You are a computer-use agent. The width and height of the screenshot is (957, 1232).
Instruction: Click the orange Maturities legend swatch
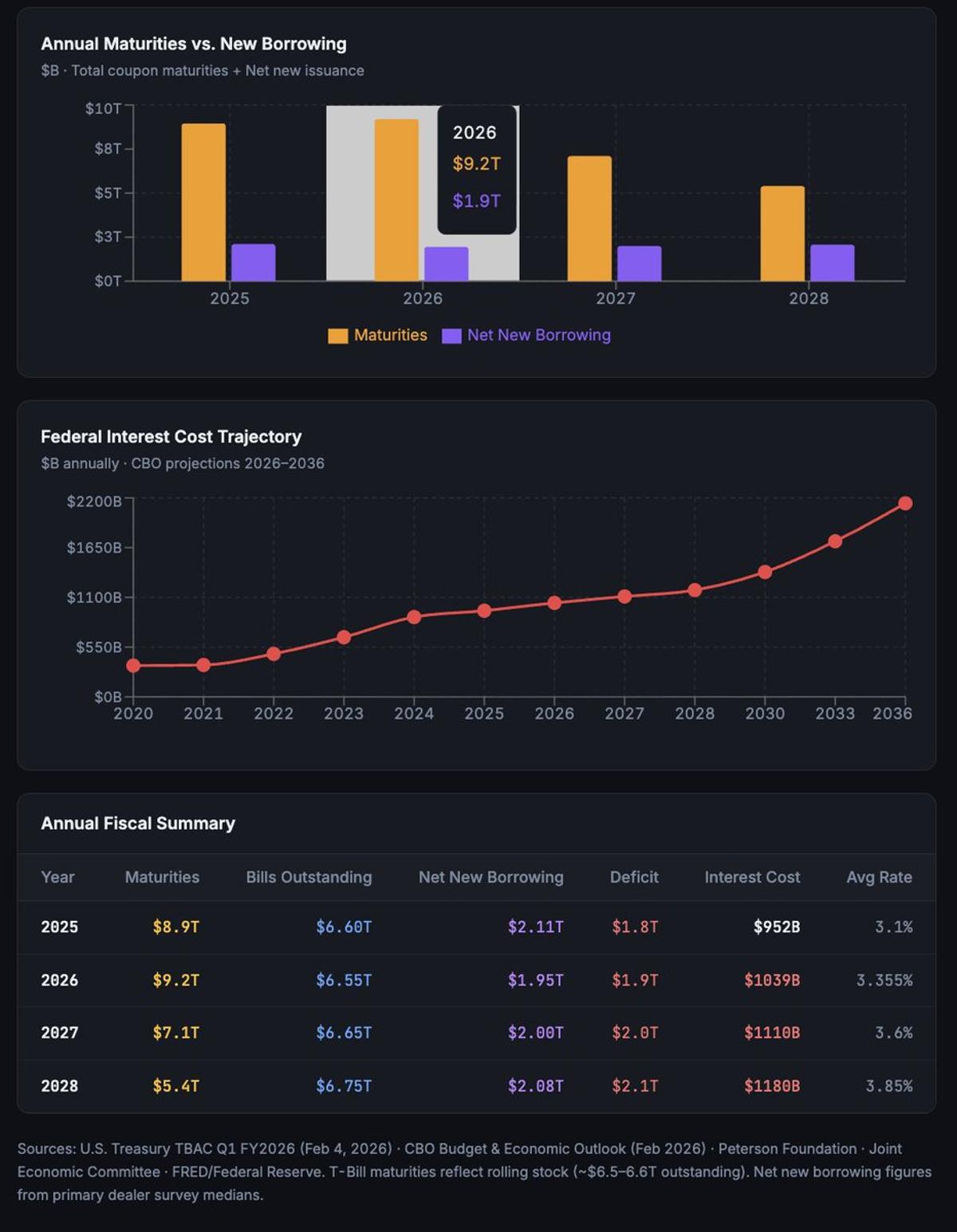(x=337, y=336)
